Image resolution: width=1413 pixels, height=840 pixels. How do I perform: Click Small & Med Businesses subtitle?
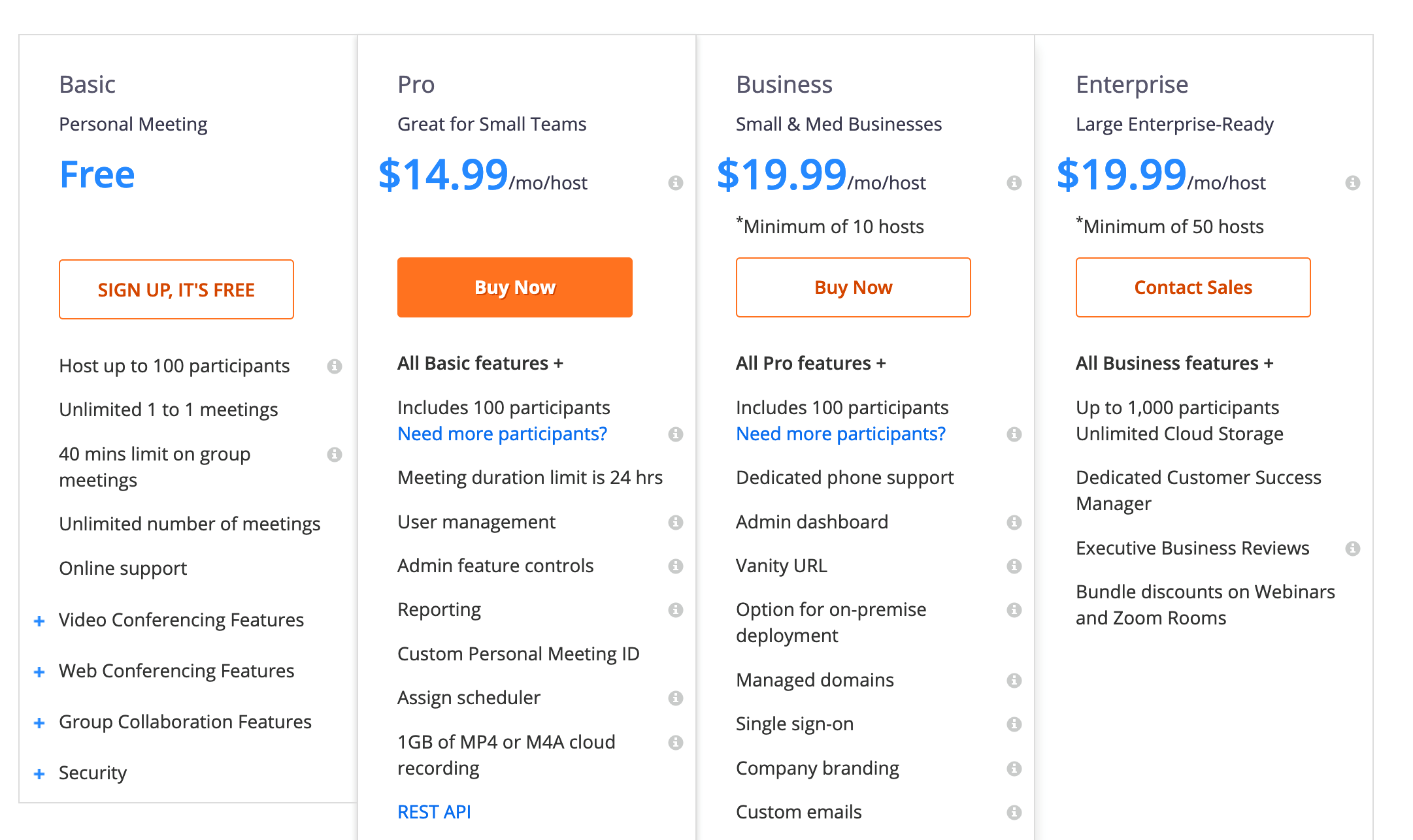click(839, 124)
